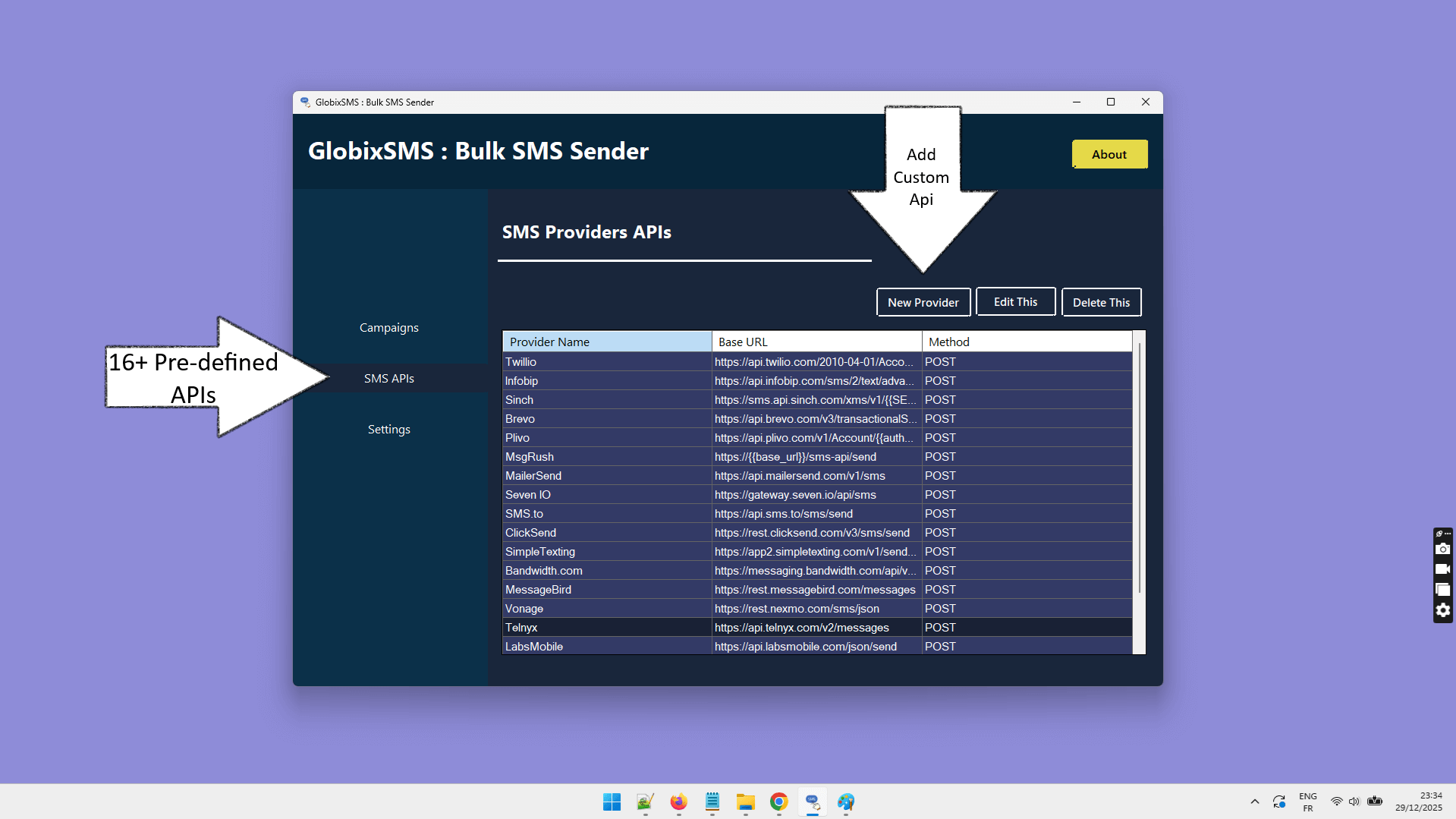Select the Twilio provider row
The width and height of the screenshot is (1456, 819).
click(x=607, y=362)
